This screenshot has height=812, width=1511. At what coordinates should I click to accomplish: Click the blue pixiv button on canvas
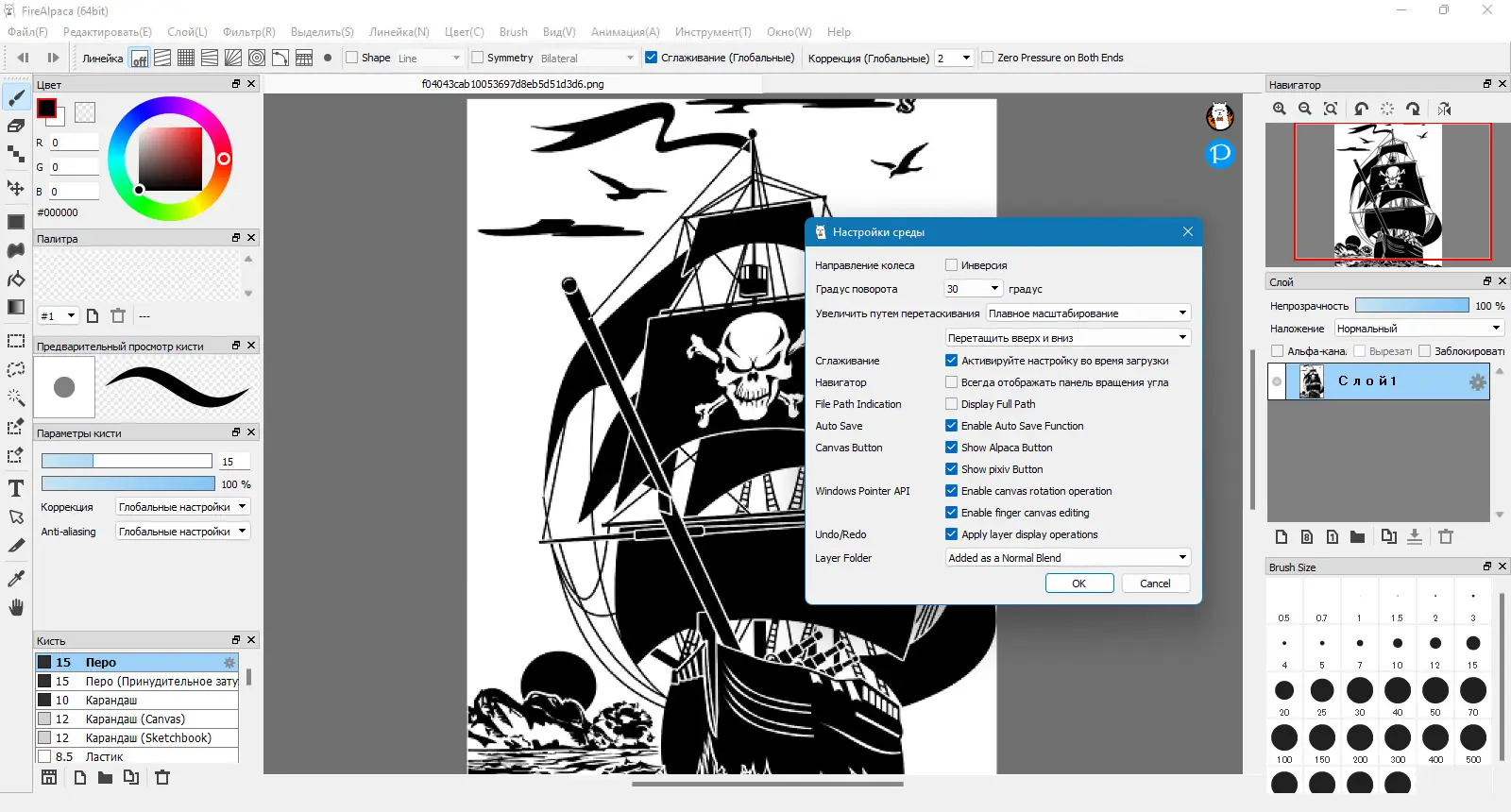point(1220,153)
